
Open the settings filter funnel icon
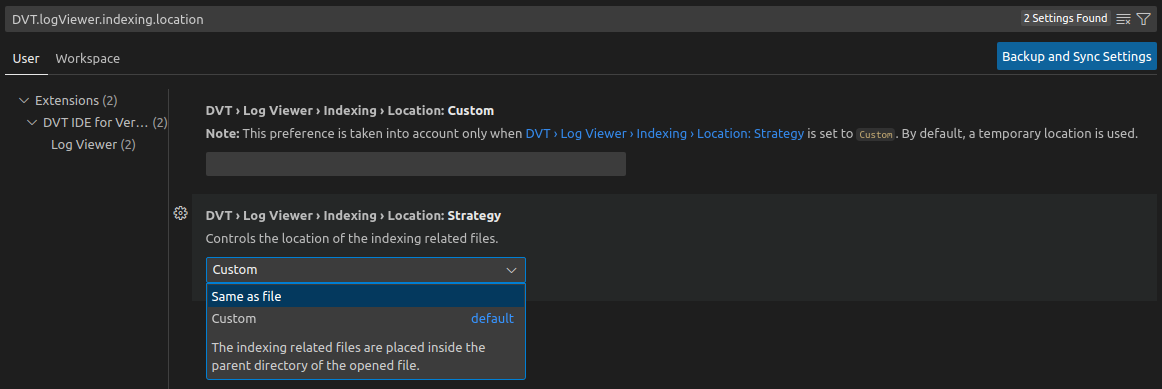(x=1143, y=19)
